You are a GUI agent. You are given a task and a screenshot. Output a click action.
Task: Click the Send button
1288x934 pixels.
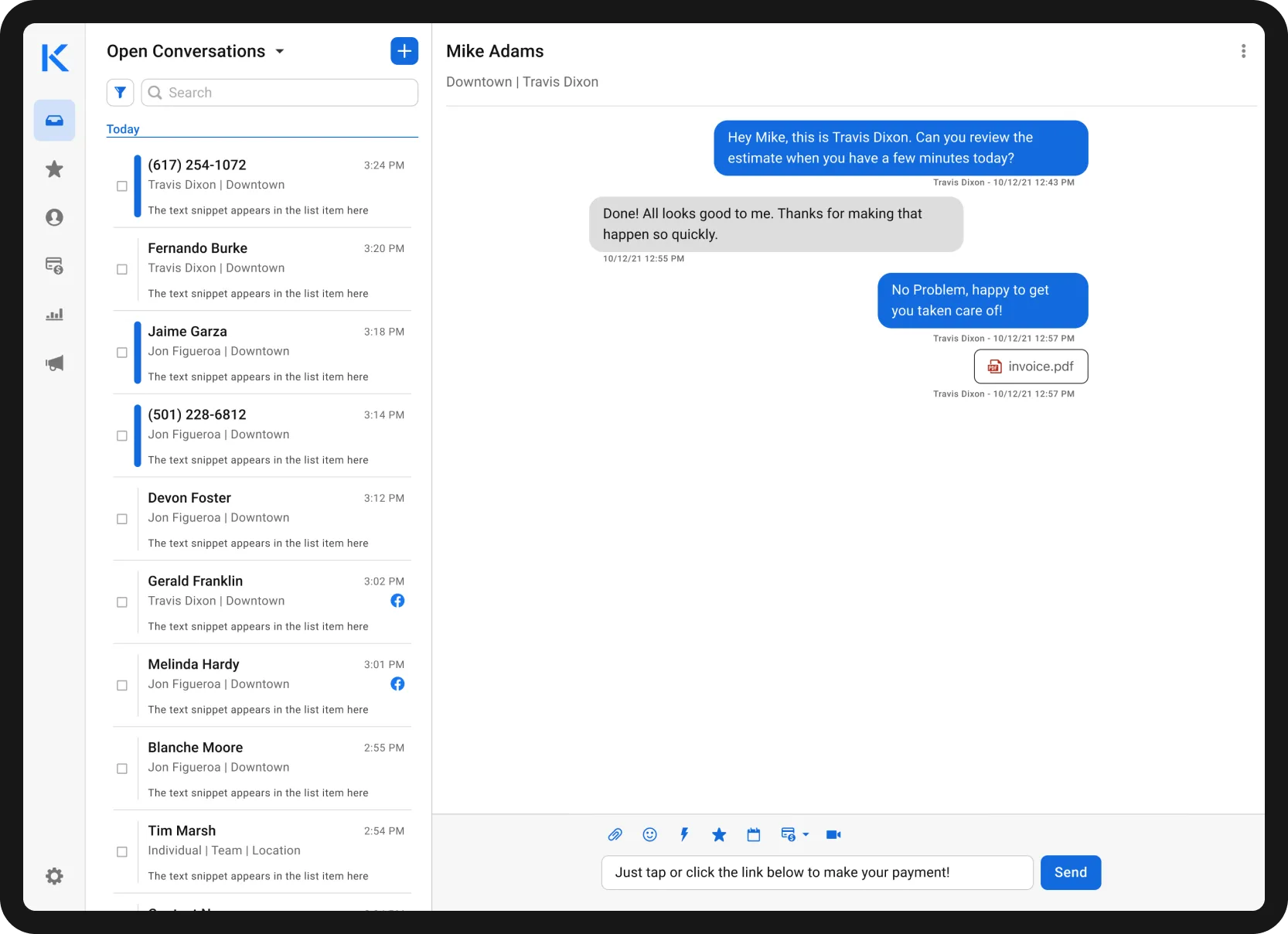click(1070, 872)
